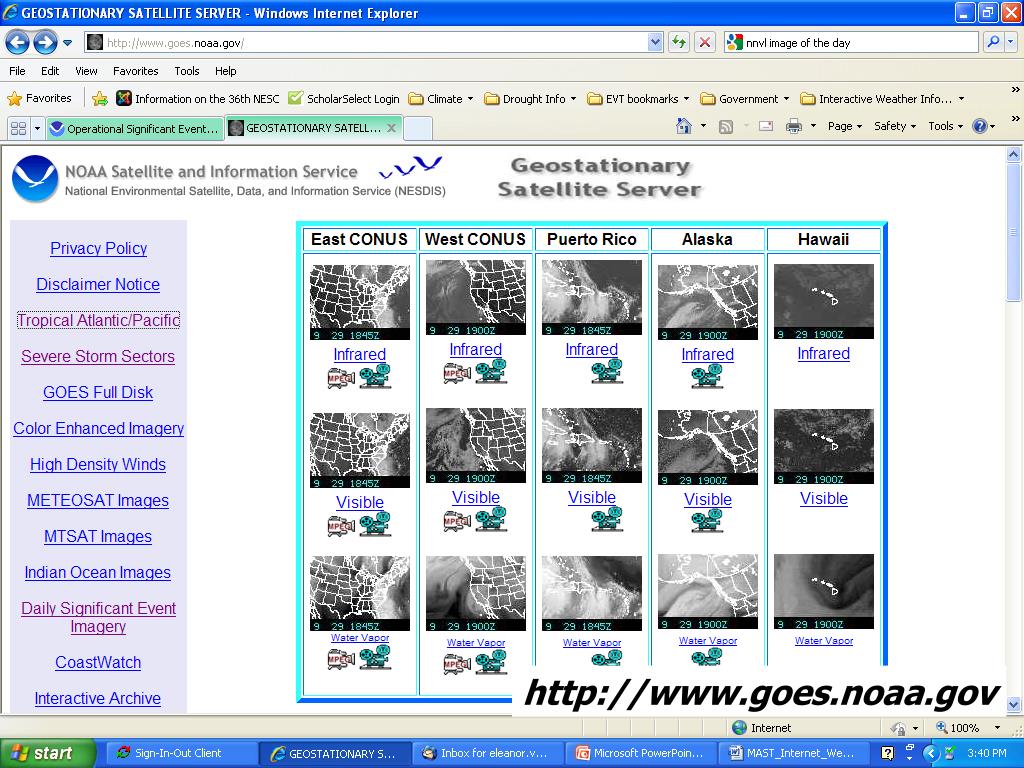
Task: Open the Safety toolbar dropdown
Action: click(x=895, y=126)
